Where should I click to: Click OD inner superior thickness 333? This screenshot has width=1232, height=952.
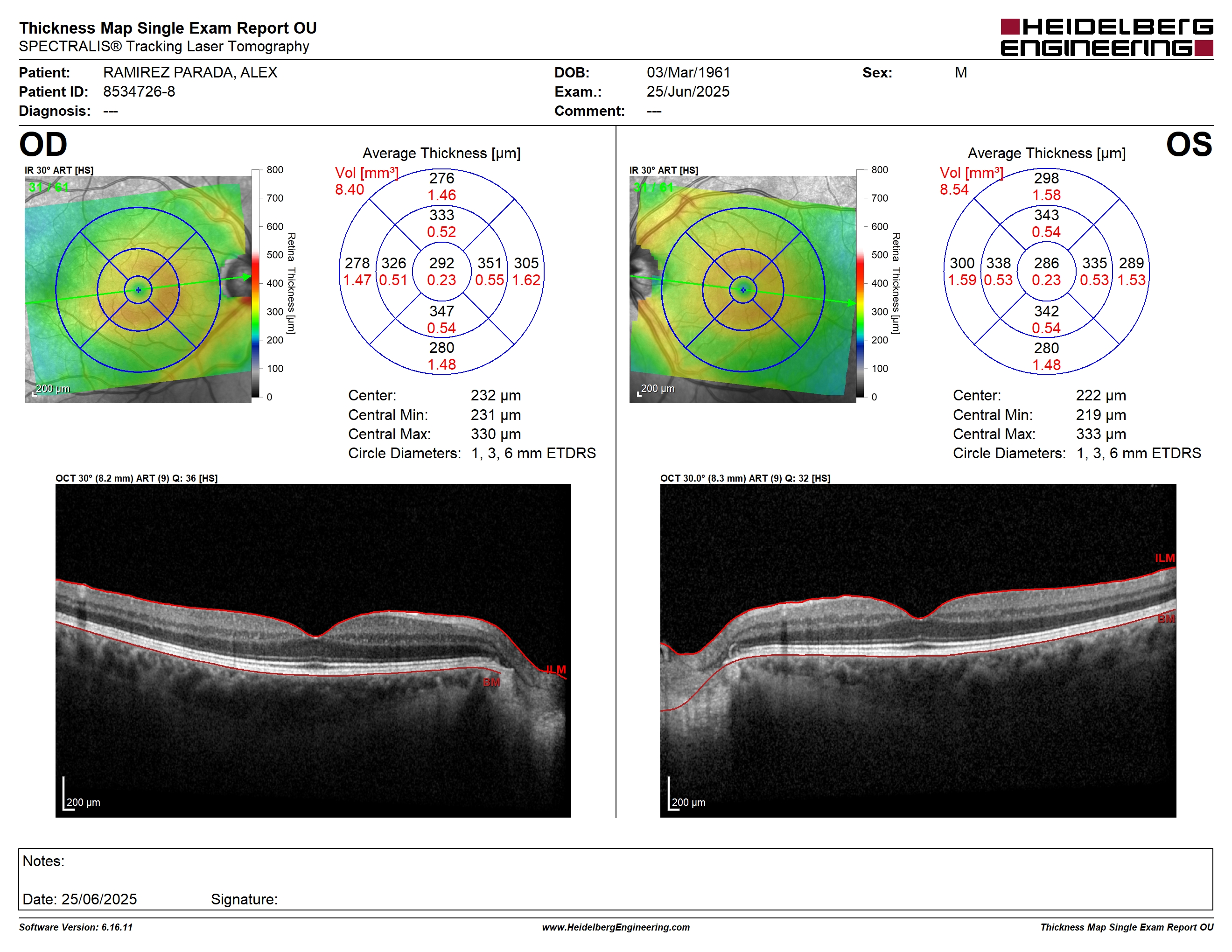point(441,215)
